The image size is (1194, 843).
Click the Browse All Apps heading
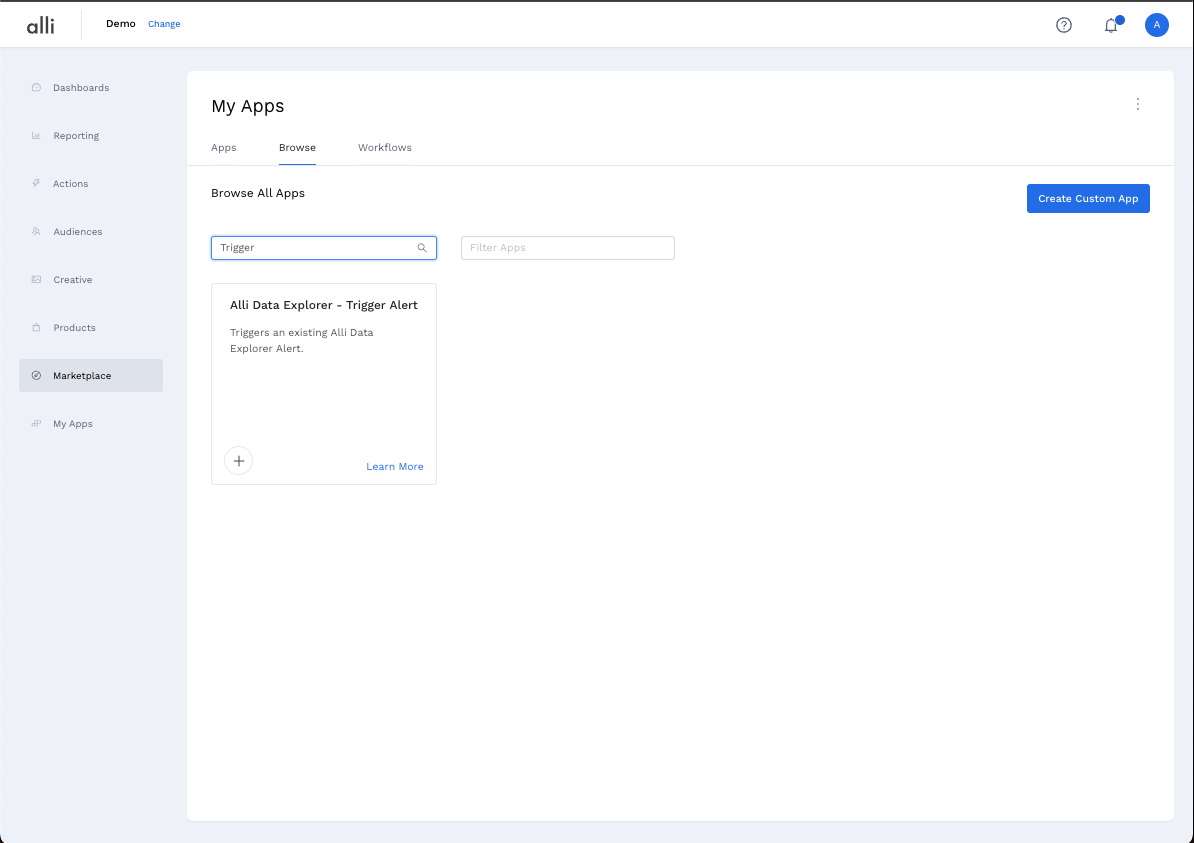point(258,193)
